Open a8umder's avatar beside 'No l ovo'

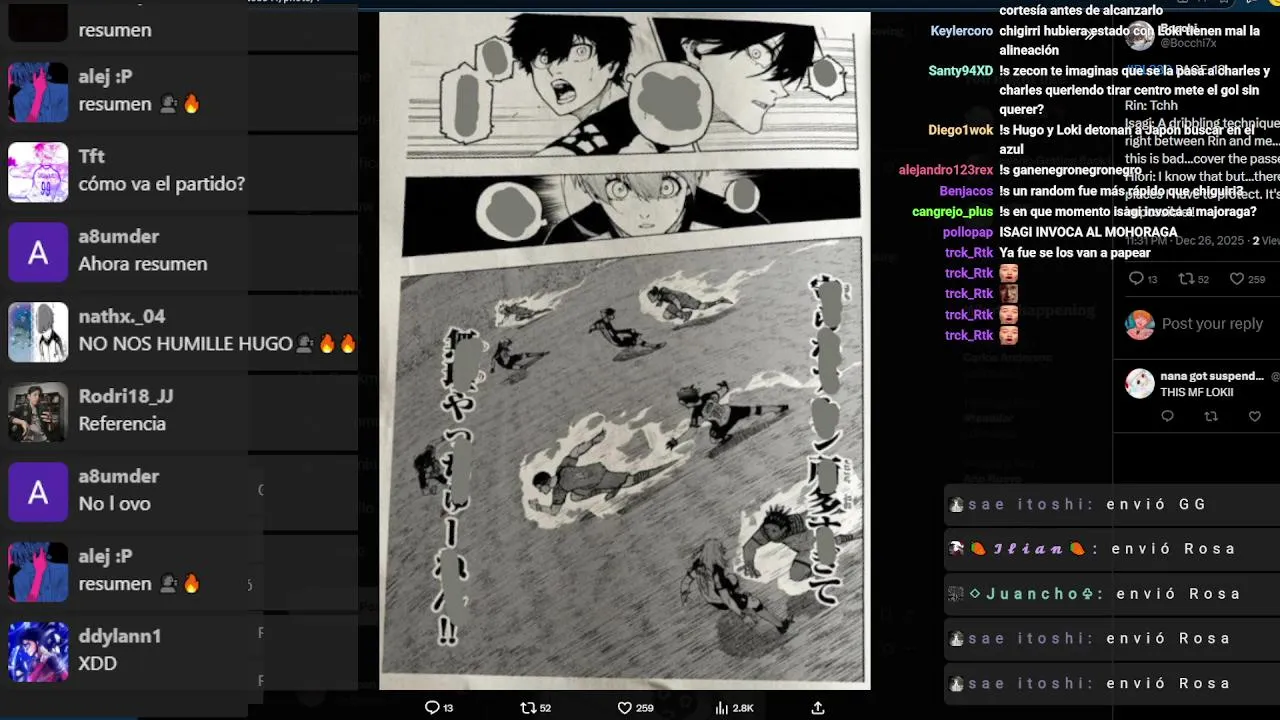pos(38,492)
